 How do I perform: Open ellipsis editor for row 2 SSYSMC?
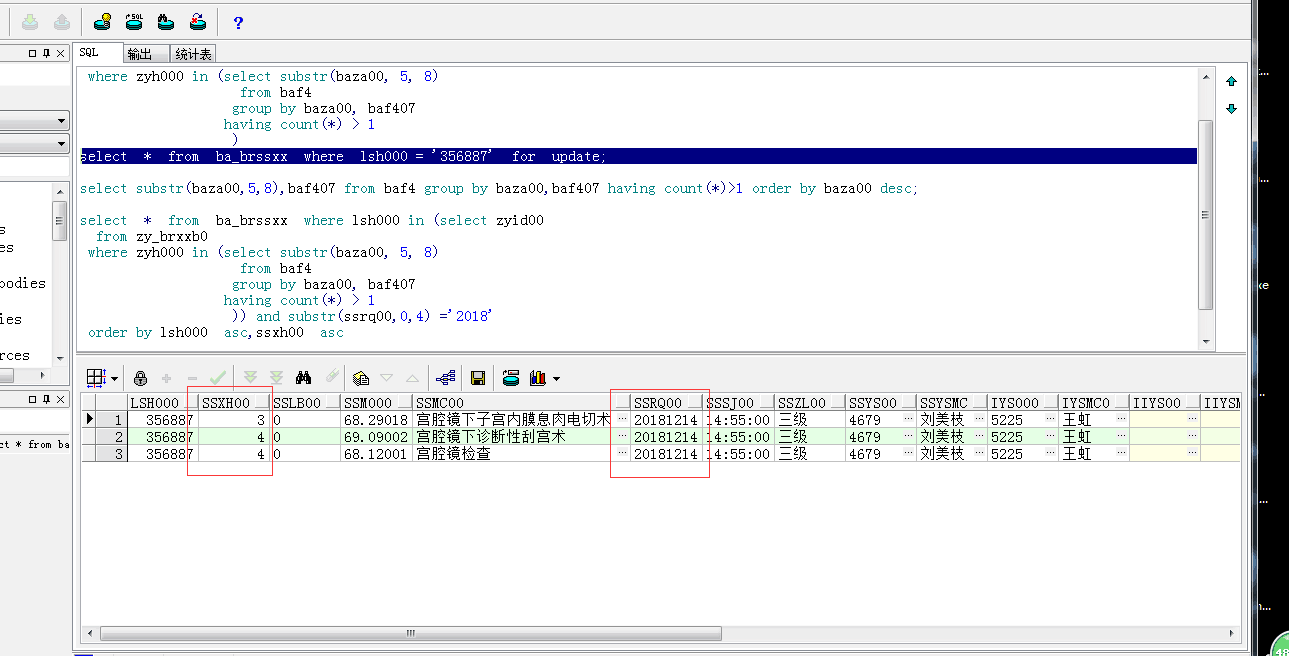(x=981, y=437)
